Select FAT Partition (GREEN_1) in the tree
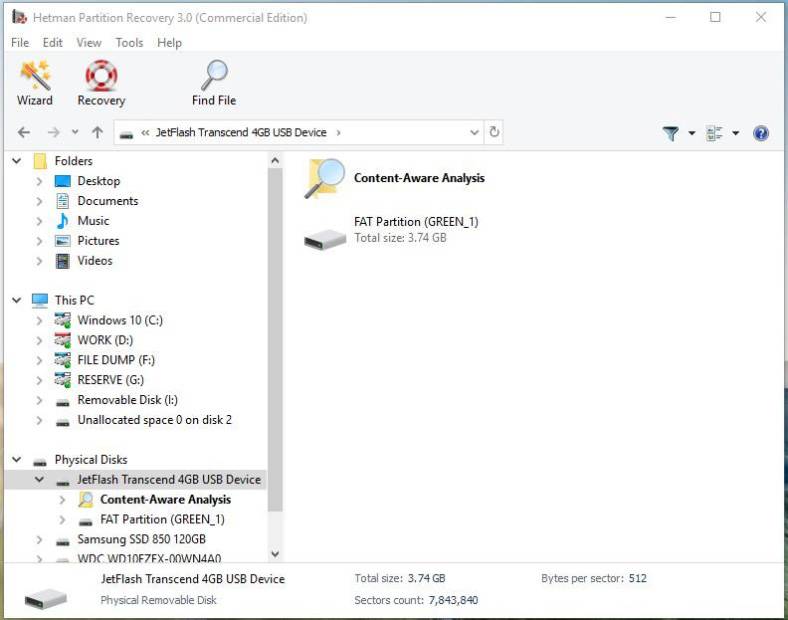The image size is (788, 620). (x=162, y=519)
